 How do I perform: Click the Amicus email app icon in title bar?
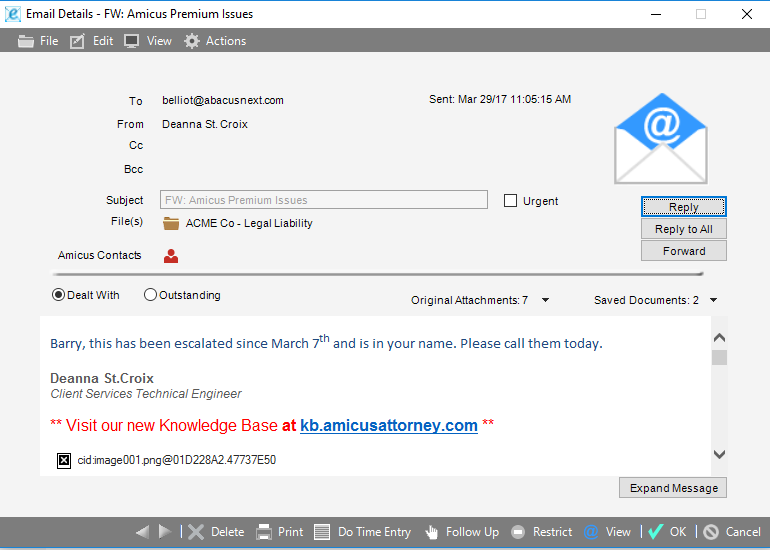(13, 14)
